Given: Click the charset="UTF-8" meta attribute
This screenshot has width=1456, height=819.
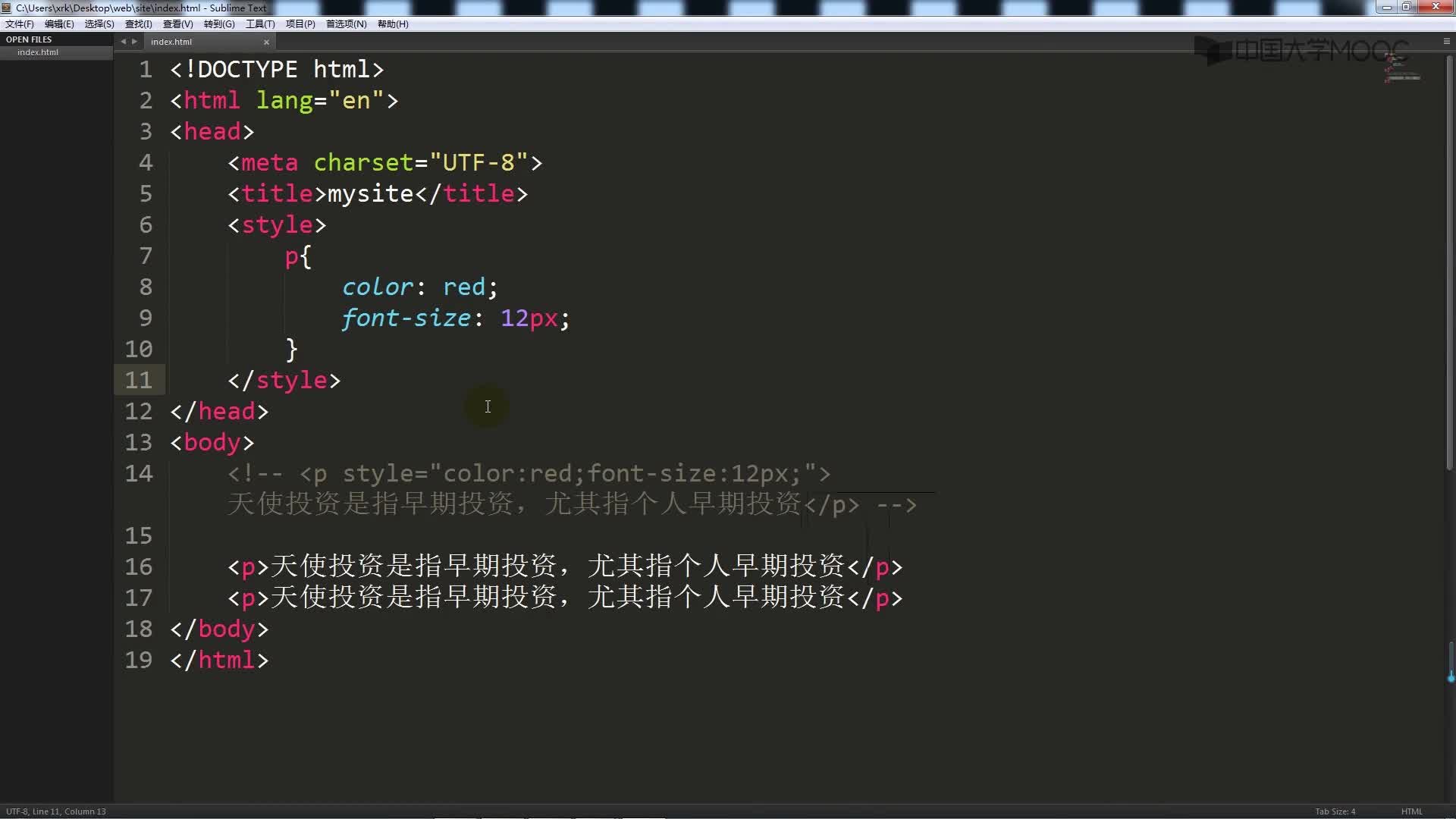Looking at the screenshot, I should click(421, 162).
